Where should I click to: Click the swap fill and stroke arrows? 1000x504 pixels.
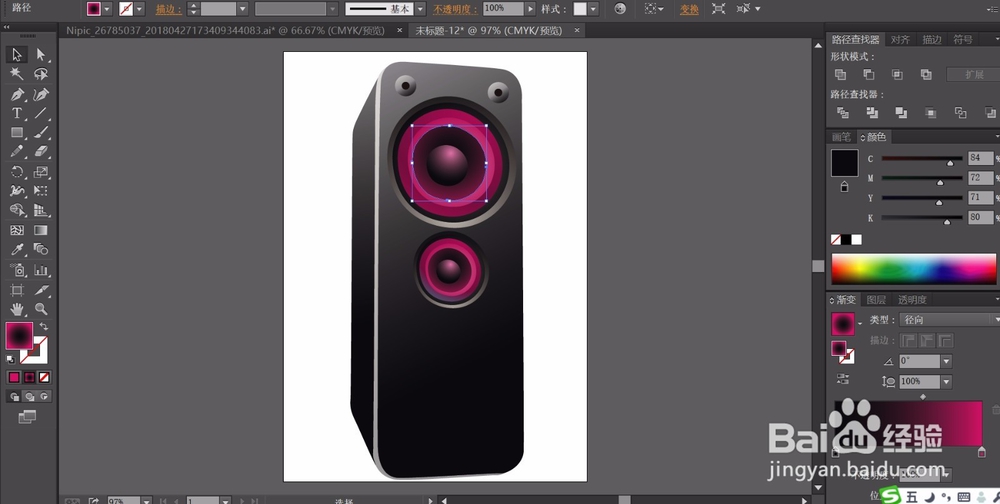coord(43,327)
